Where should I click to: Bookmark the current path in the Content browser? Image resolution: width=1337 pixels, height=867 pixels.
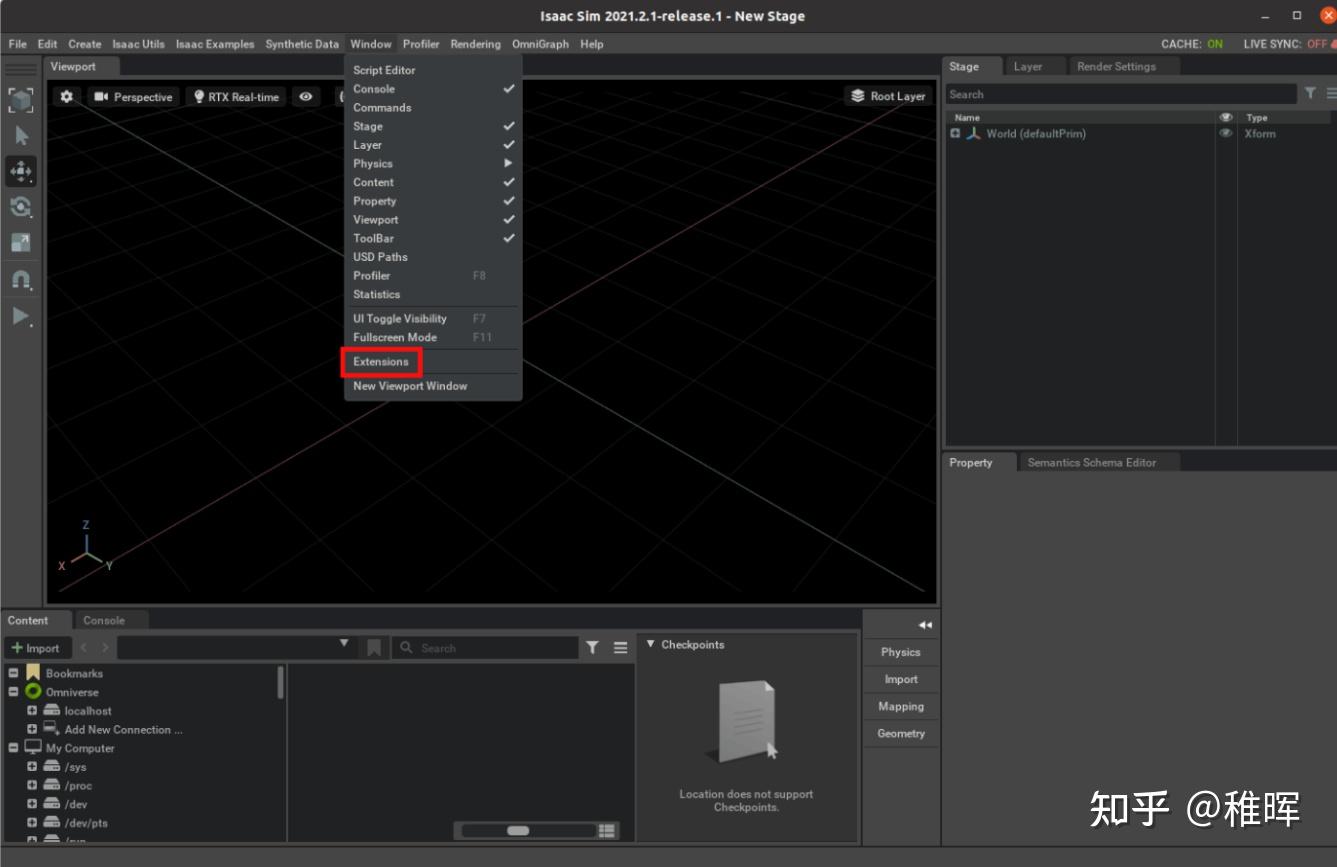[x=374, y=648]
